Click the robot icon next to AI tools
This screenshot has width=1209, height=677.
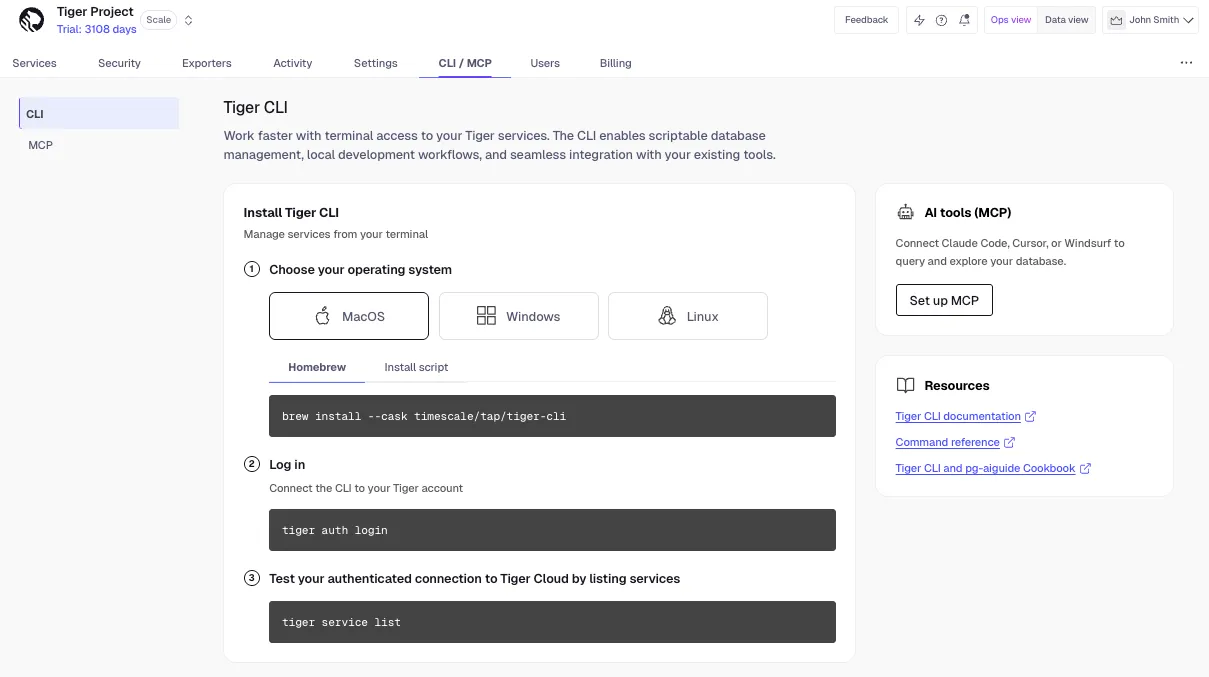tap(906, 212)
